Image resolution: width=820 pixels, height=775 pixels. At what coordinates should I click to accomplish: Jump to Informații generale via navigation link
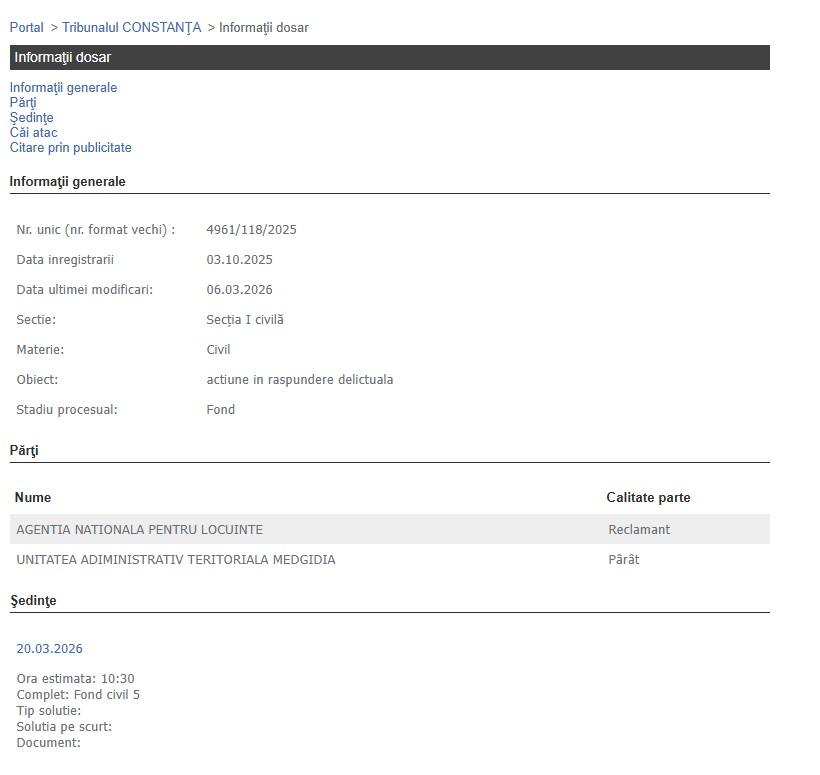click(x=63, y=88)
